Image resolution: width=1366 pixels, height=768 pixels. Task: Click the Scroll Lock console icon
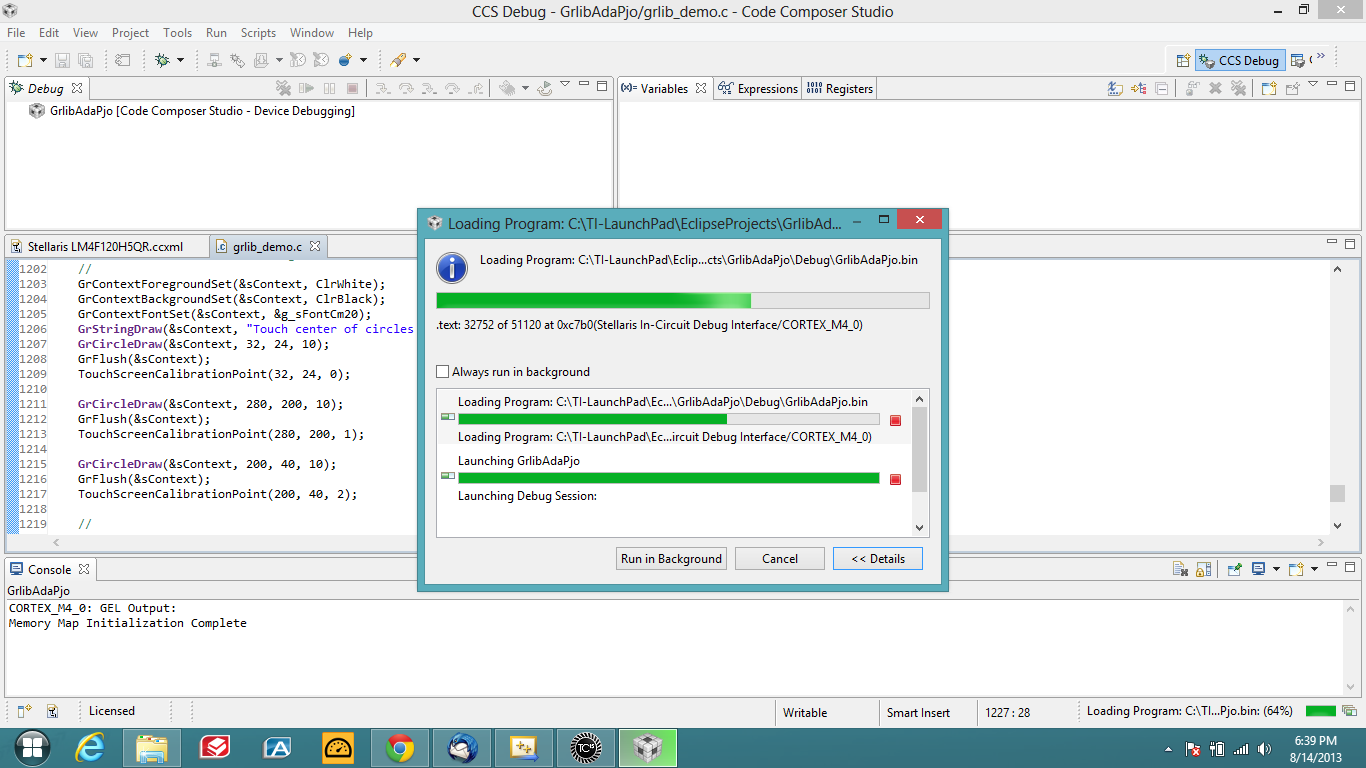pyautogui.click(x=1204, y=569)
